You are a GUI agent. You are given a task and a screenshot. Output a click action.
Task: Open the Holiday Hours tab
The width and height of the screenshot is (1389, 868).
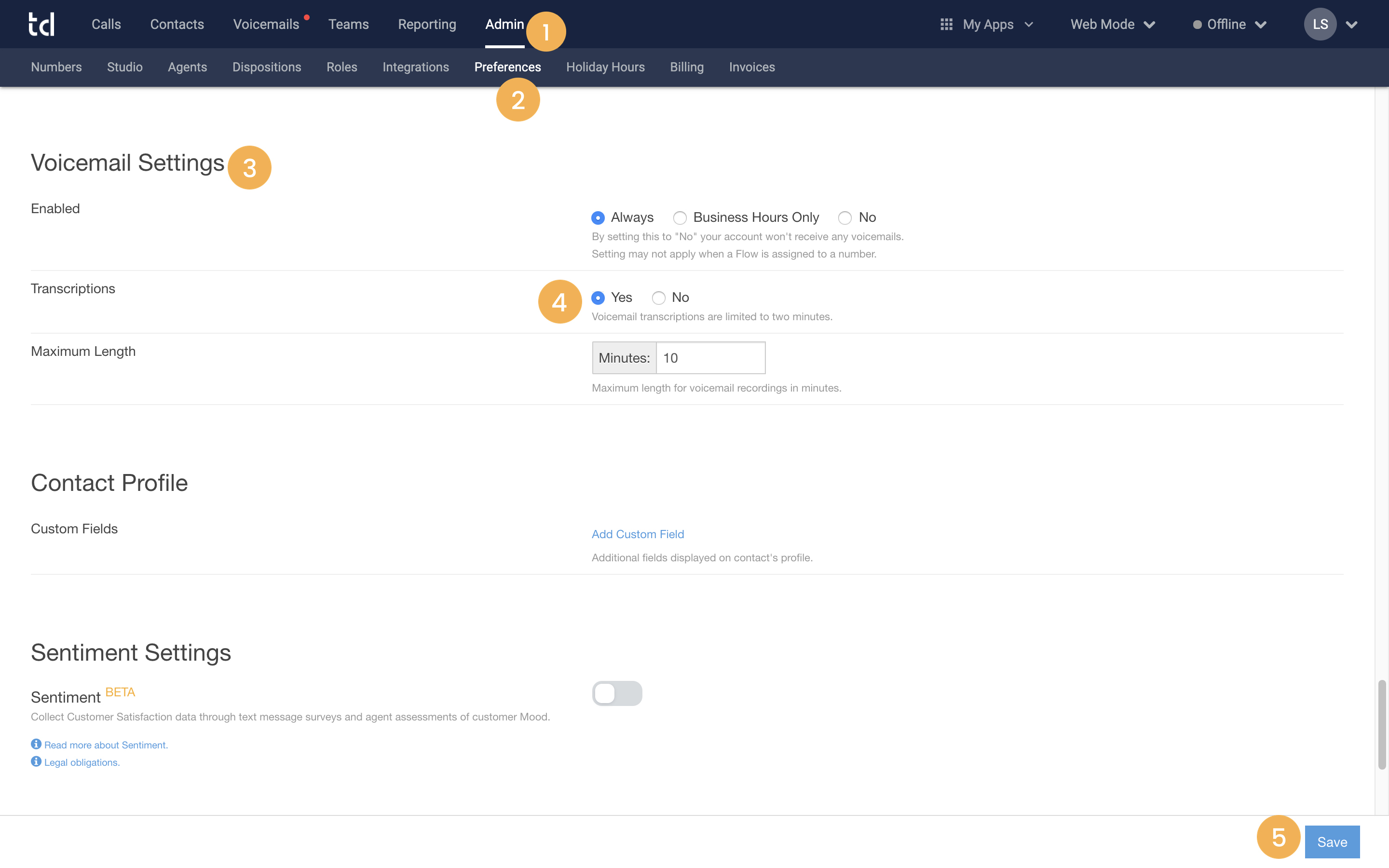click(x=606, y=67)
